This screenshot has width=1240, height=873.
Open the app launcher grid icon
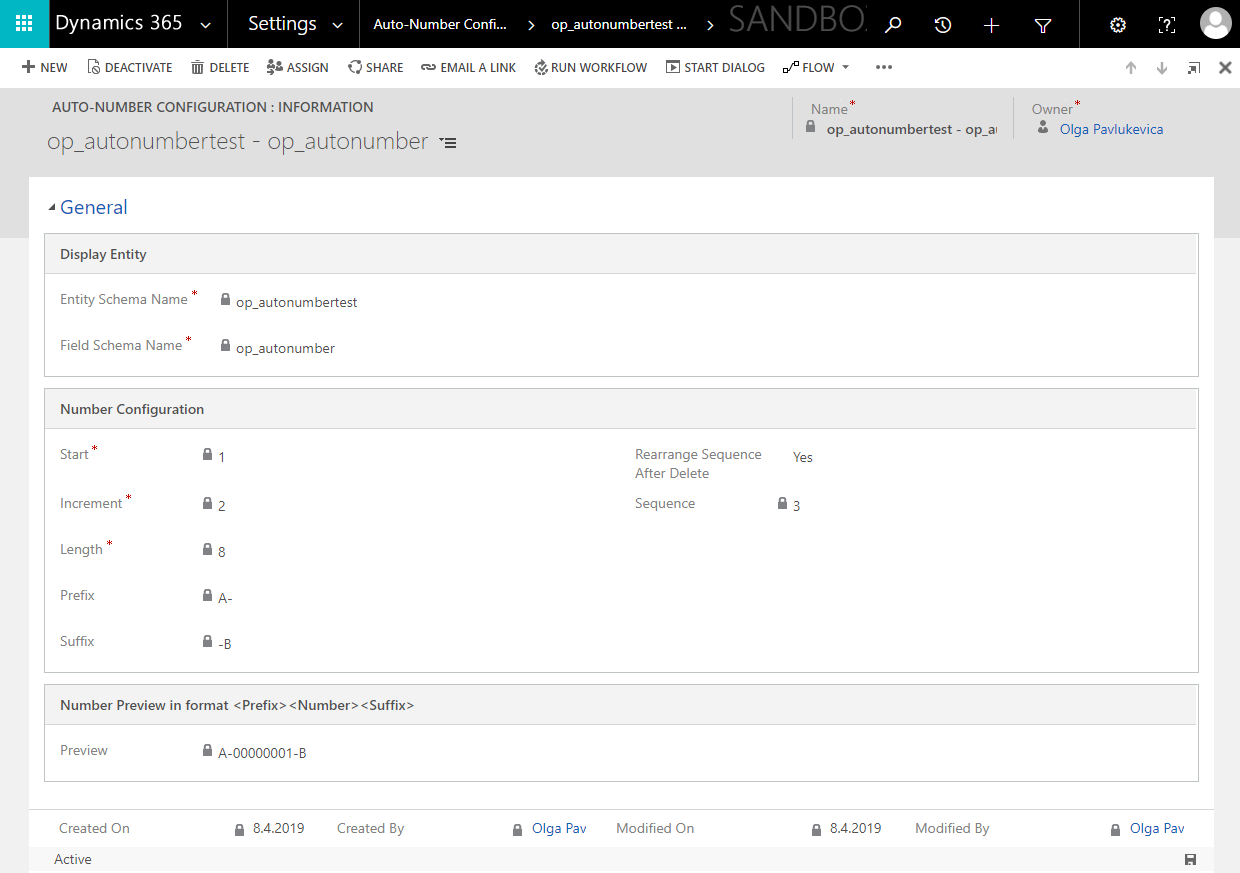tap(24, 24)
